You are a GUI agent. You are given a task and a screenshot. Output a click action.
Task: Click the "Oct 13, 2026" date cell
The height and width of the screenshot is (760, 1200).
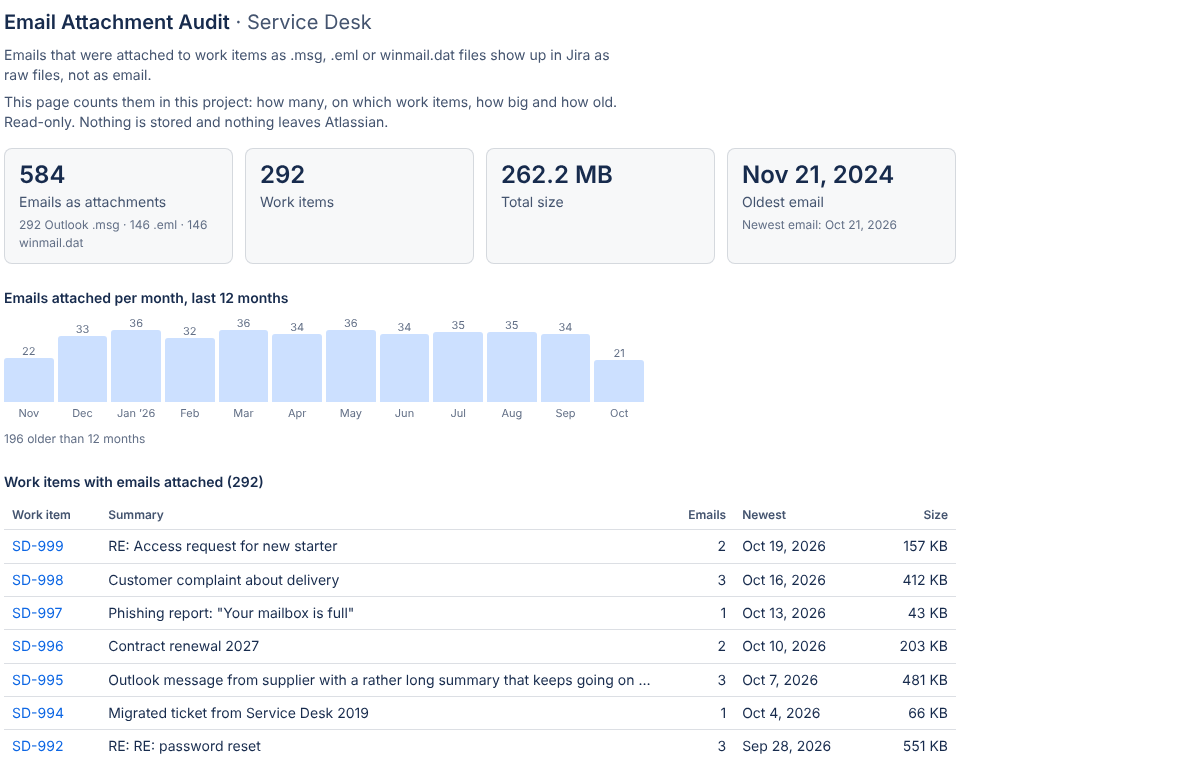click(x=784, y=613)
